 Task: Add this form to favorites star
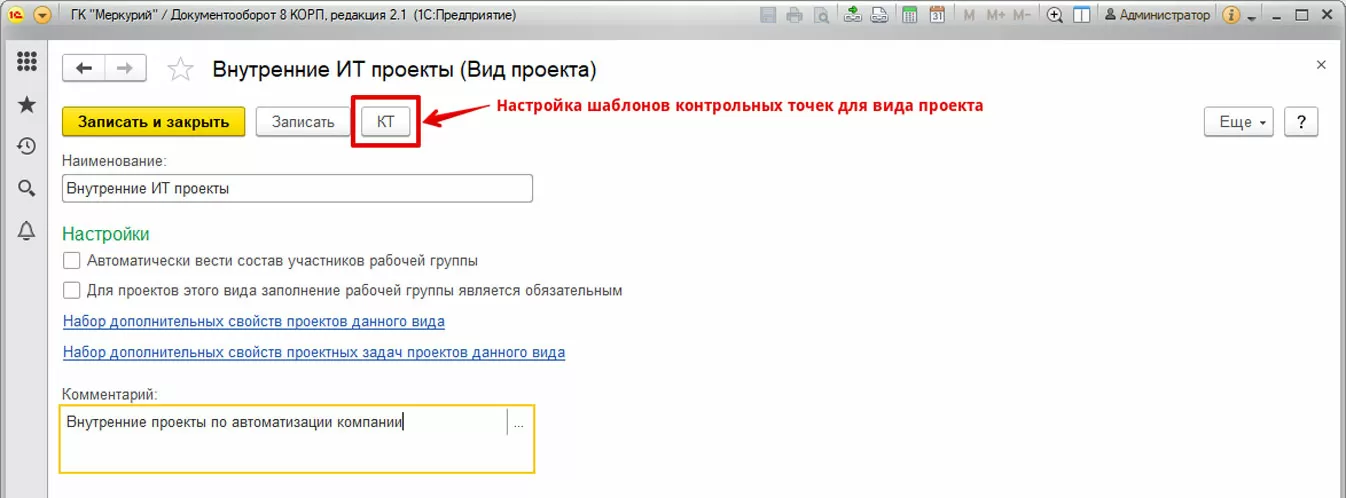[x=180, y=69]
